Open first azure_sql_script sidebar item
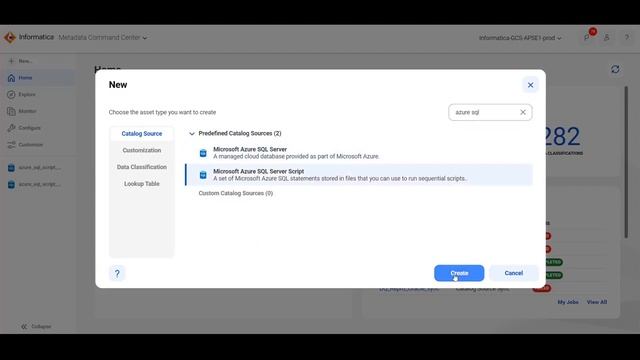This screenshot has height=360, width=640. tap(39, 167)
